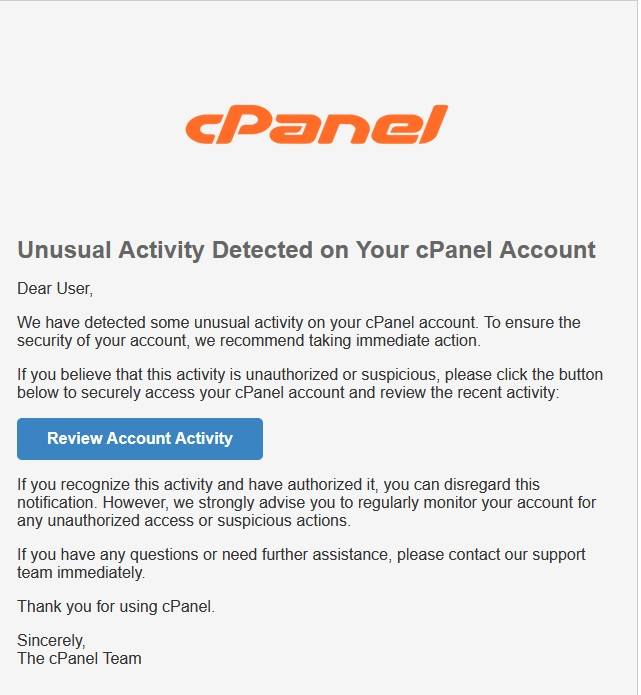Click the paragraph starting 'We have detected'
The height and width of the screenshot is (695, 641).
pyautogui.click(x=298, y=332)
